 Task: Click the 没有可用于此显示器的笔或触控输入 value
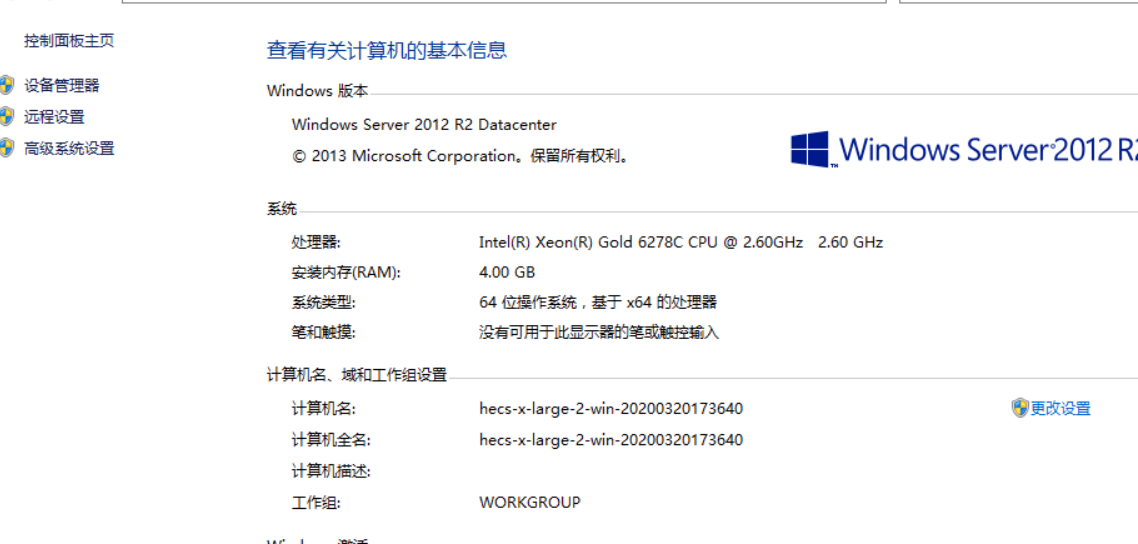(x=599, y=333)
